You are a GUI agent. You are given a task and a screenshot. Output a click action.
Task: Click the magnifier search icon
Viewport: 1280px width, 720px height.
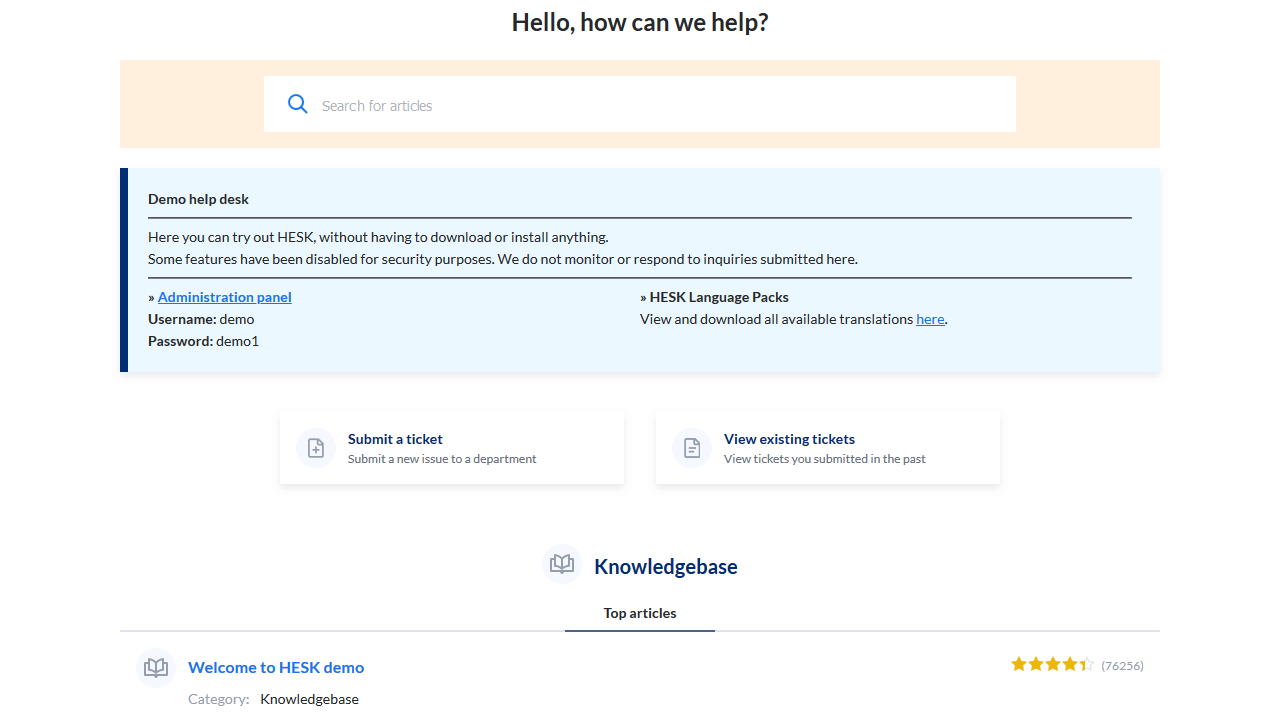point(297,104)
